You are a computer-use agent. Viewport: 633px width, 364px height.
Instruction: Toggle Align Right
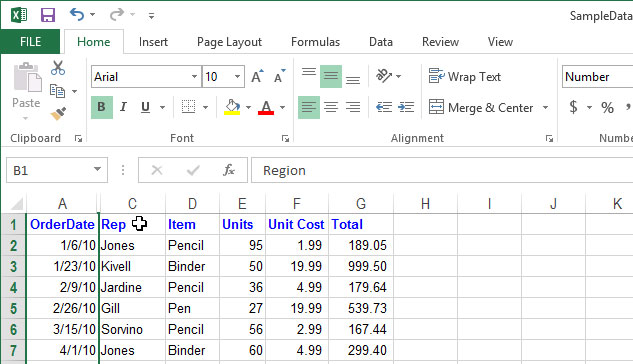pyautogui.click(x=353, y=107)
